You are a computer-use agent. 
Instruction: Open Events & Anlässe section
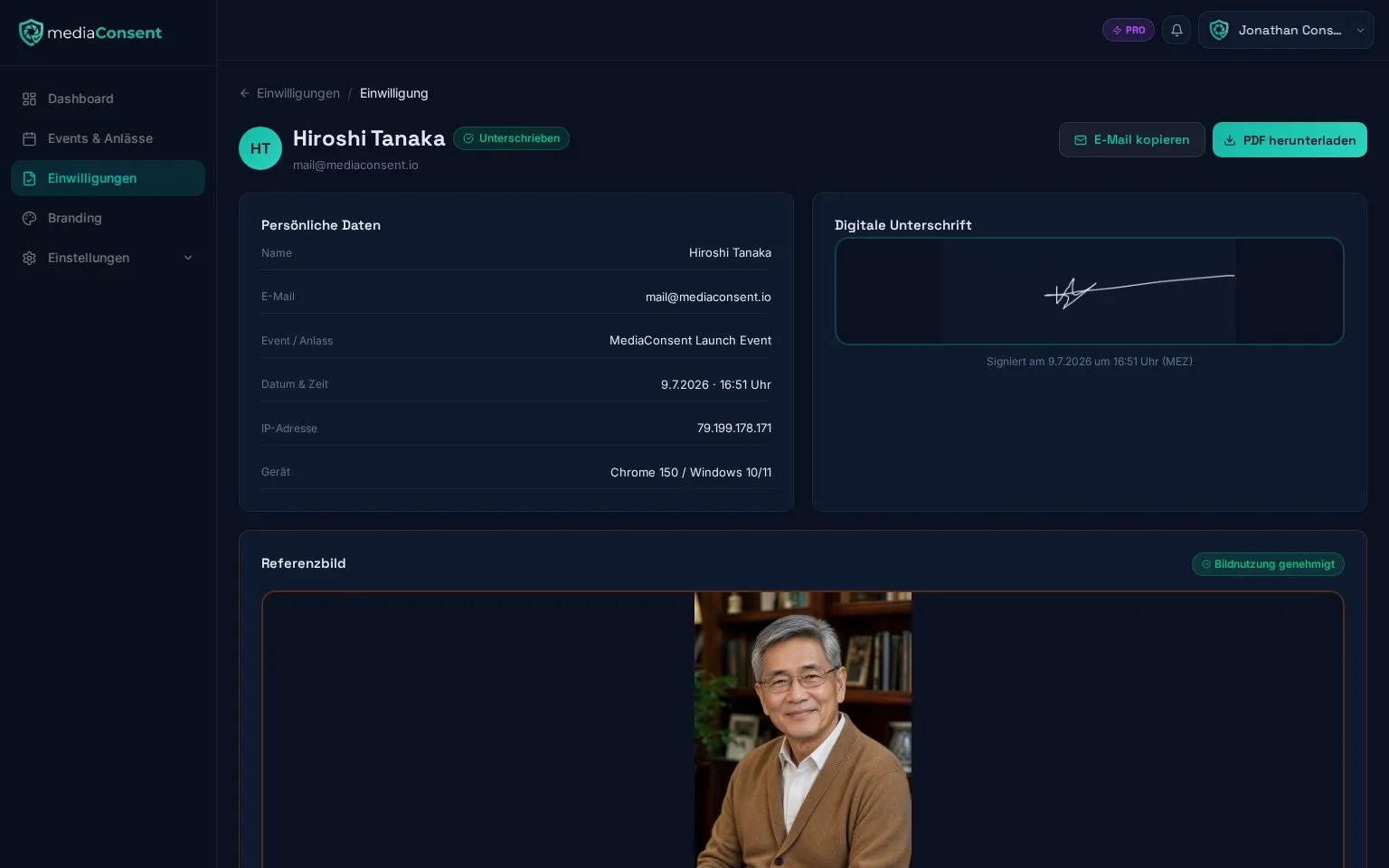click(109, 138)
